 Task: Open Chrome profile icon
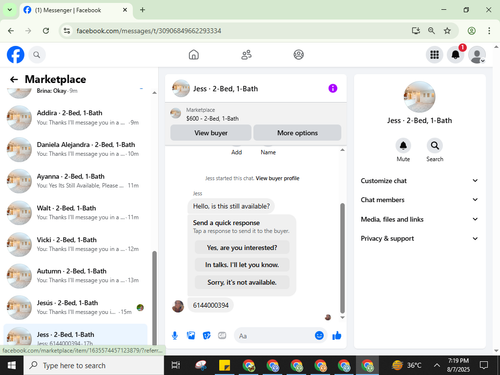(x=471, y=31)
